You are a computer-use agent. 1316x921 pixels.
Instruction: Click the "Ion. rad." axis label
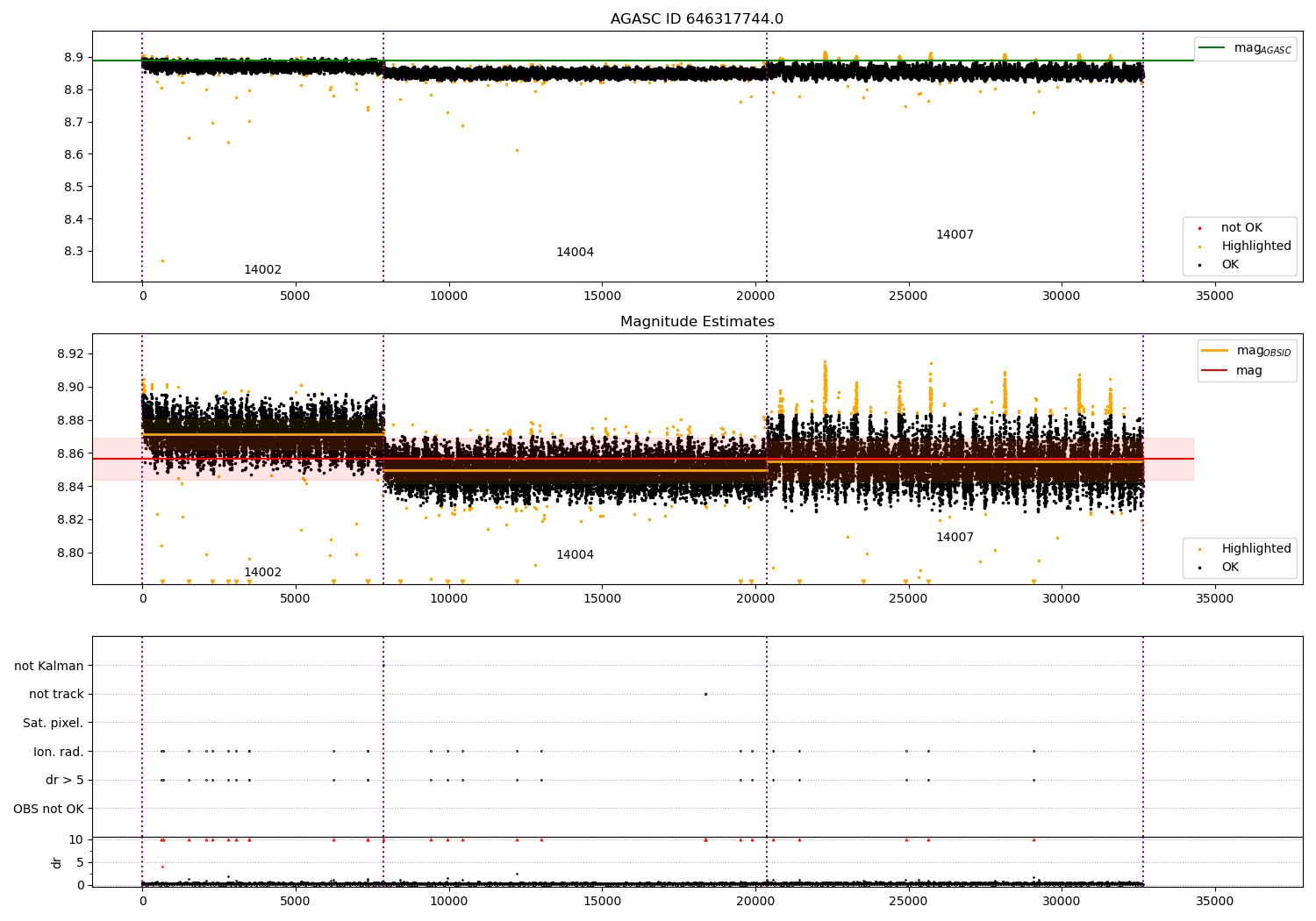[x=59, y=752]
